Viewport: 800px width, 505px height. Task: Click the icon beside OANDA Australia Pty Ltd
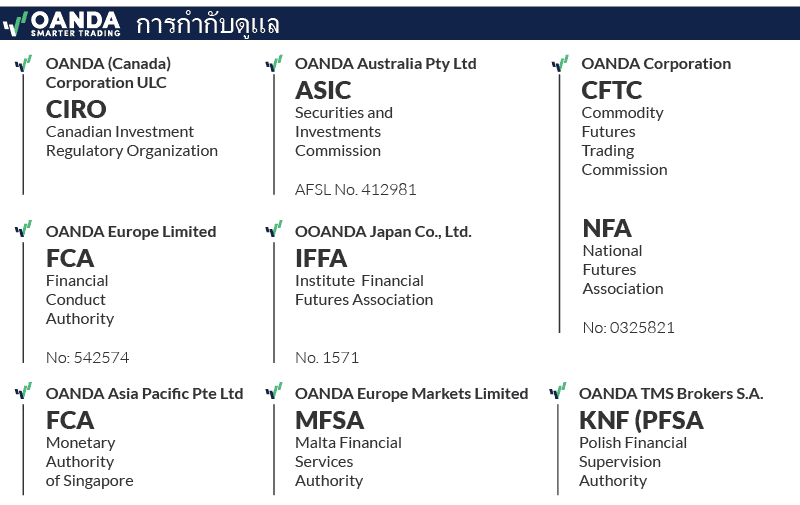point(273,64)
